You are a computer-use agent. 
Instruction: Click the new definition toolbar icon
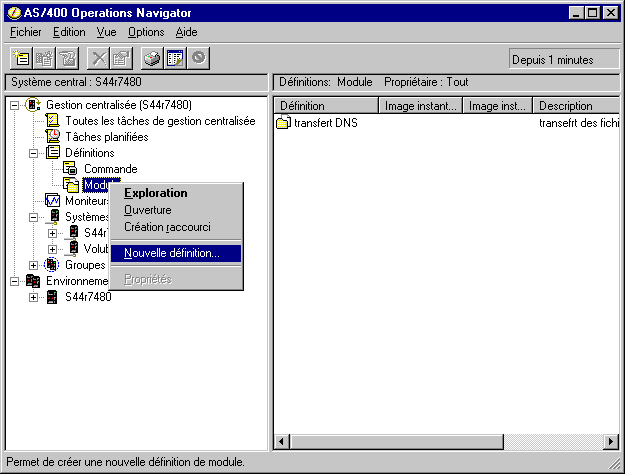point(21,59)
